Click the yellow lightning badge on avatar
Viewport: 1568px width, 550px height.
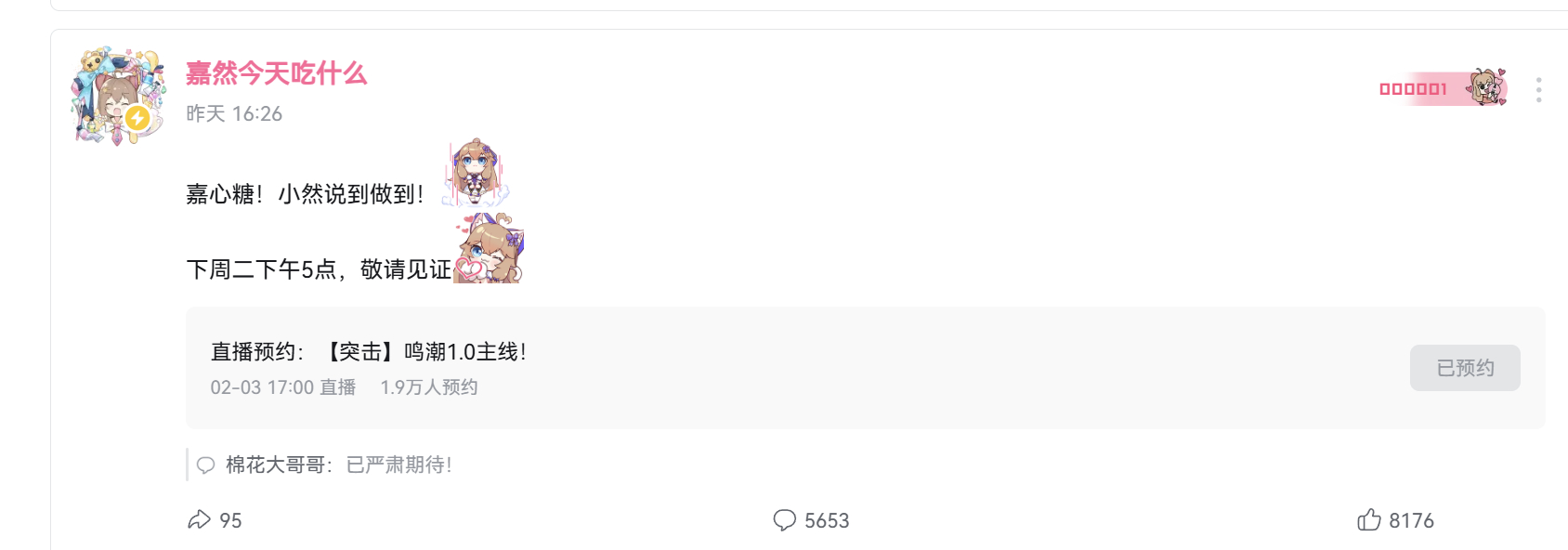point(137,118)
